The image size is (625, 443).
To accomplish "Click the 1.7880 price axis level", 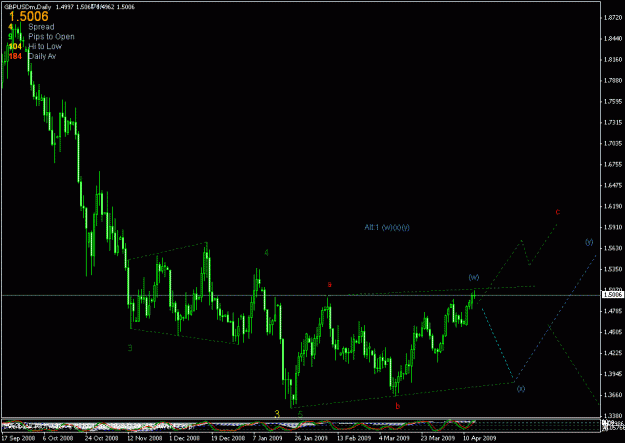I will tap(613, 81).
